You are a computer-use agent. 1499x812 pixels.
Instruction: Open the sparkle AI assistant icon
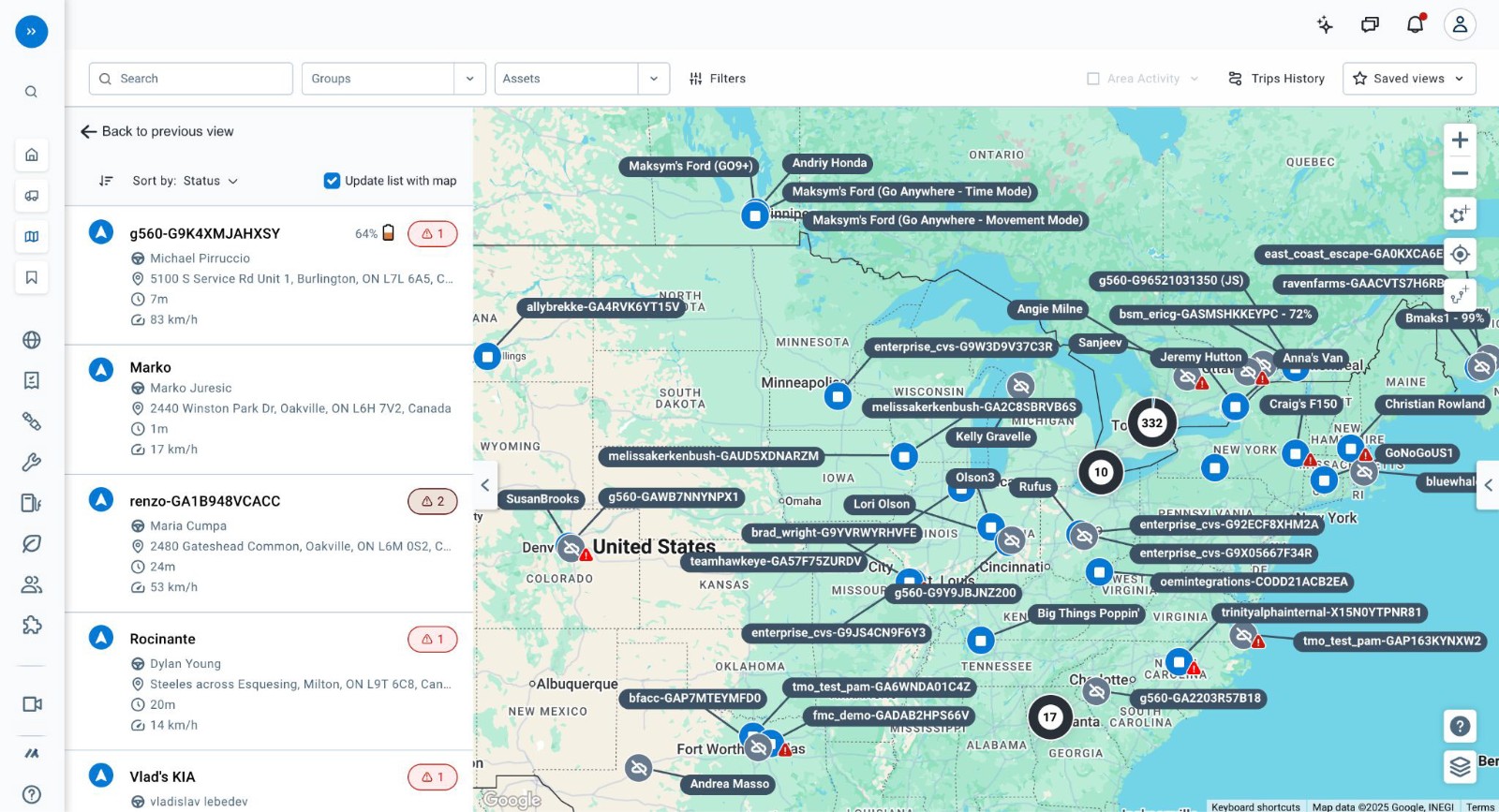tap(1325, 24)
